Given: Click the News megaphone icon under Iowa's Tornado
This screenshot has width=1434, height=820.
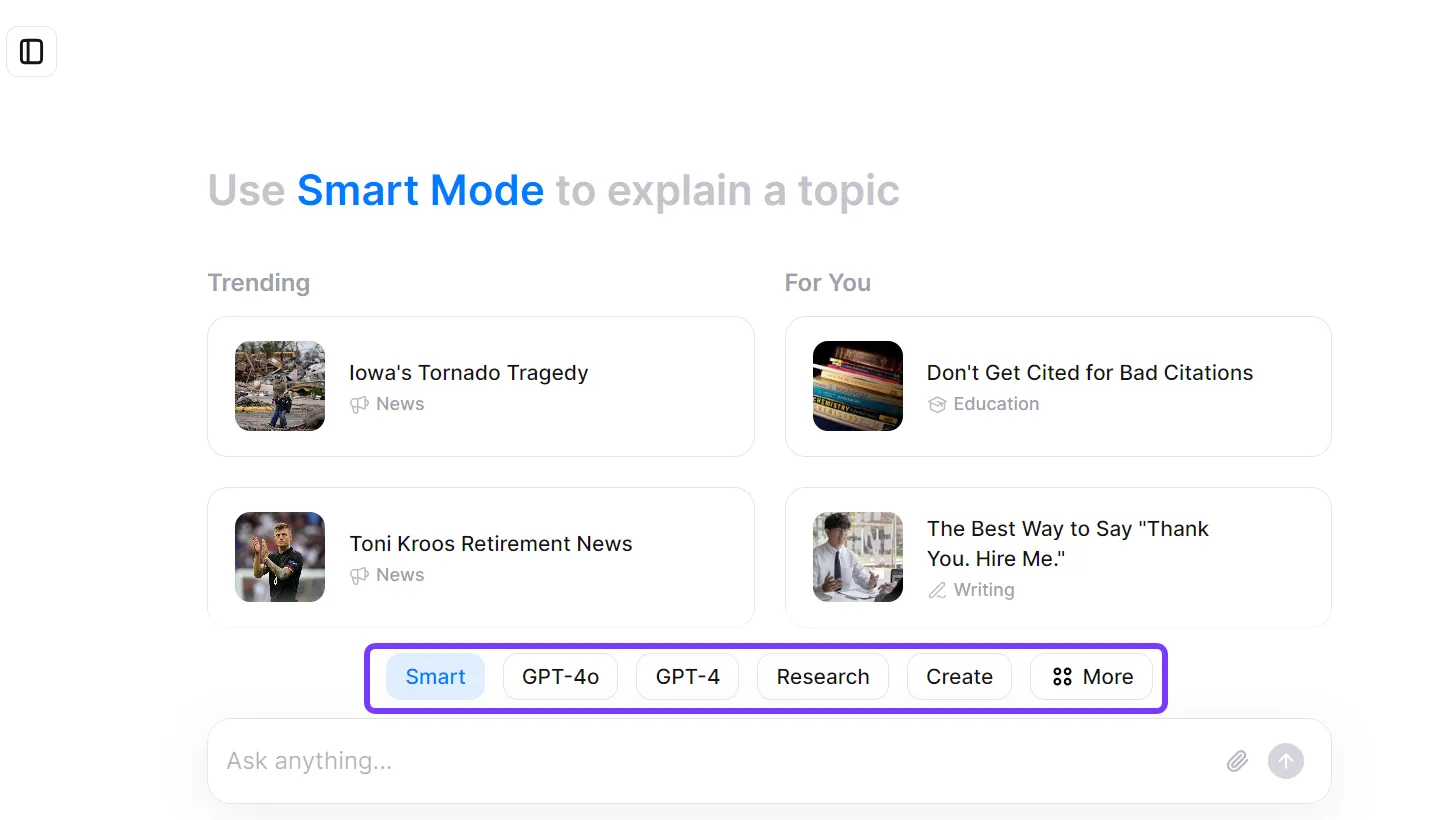Looking at the screenshot, I should point(359,405).
